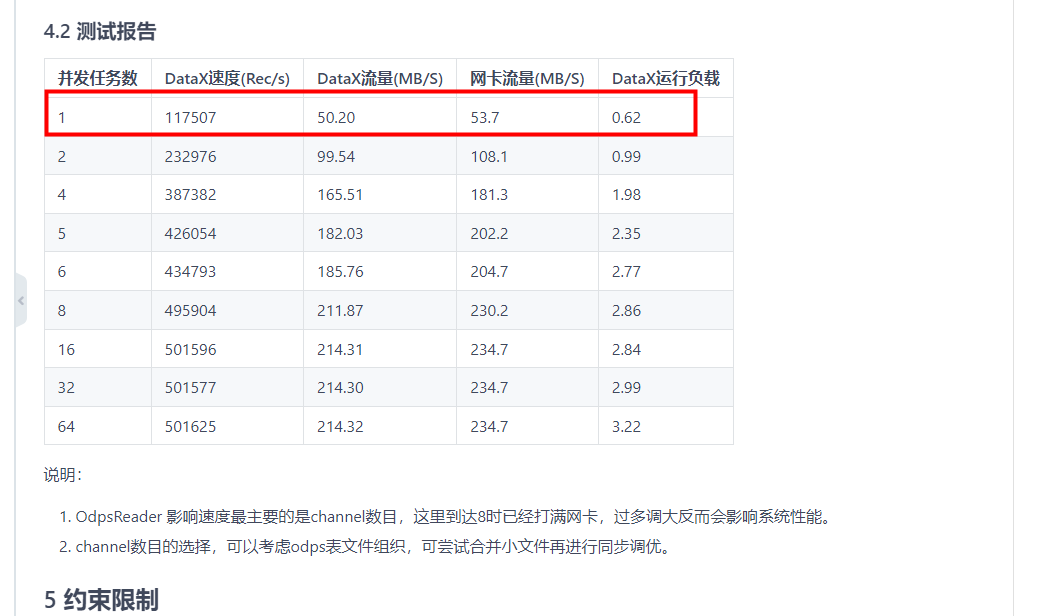Select the column header "DataX流量(MB/S)"
The height and width of the screenshot is (616, 1061).
pos(380,79)
